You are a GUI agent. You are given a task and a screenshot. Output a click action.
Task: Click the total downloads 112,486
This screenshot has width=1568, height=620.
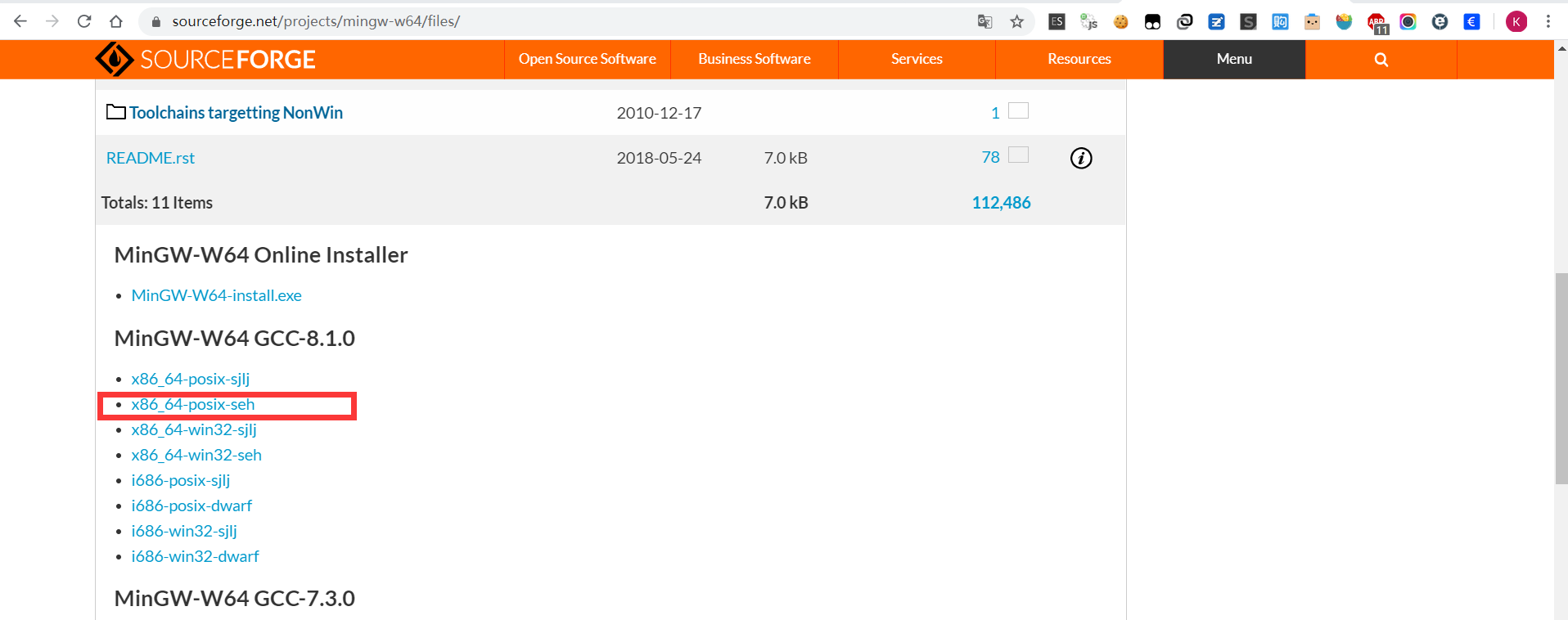(x=1001, y=203)
